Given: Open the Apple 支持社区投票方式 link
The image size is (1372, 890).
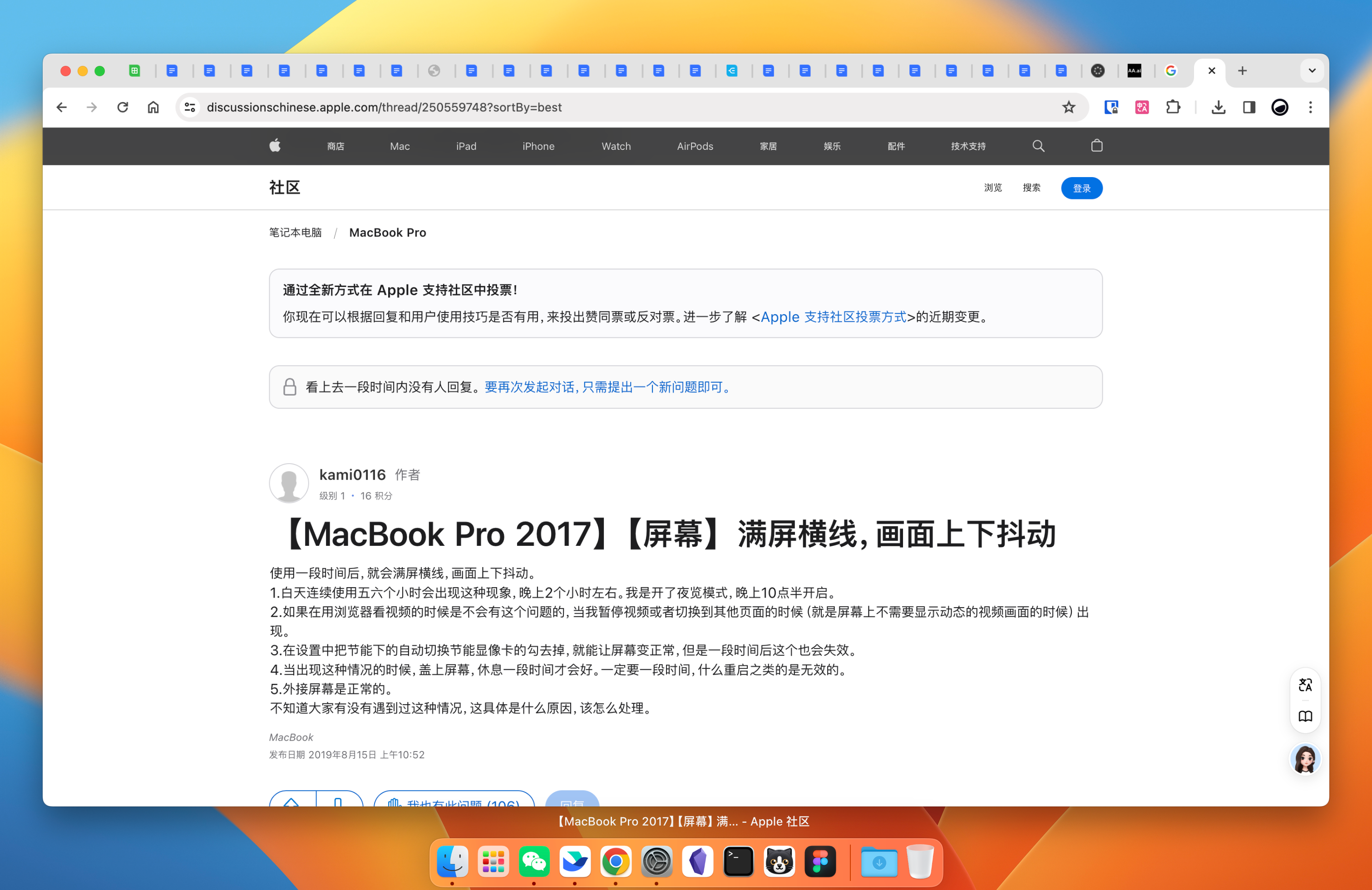Looking at the screenshot, I should 833,317.
